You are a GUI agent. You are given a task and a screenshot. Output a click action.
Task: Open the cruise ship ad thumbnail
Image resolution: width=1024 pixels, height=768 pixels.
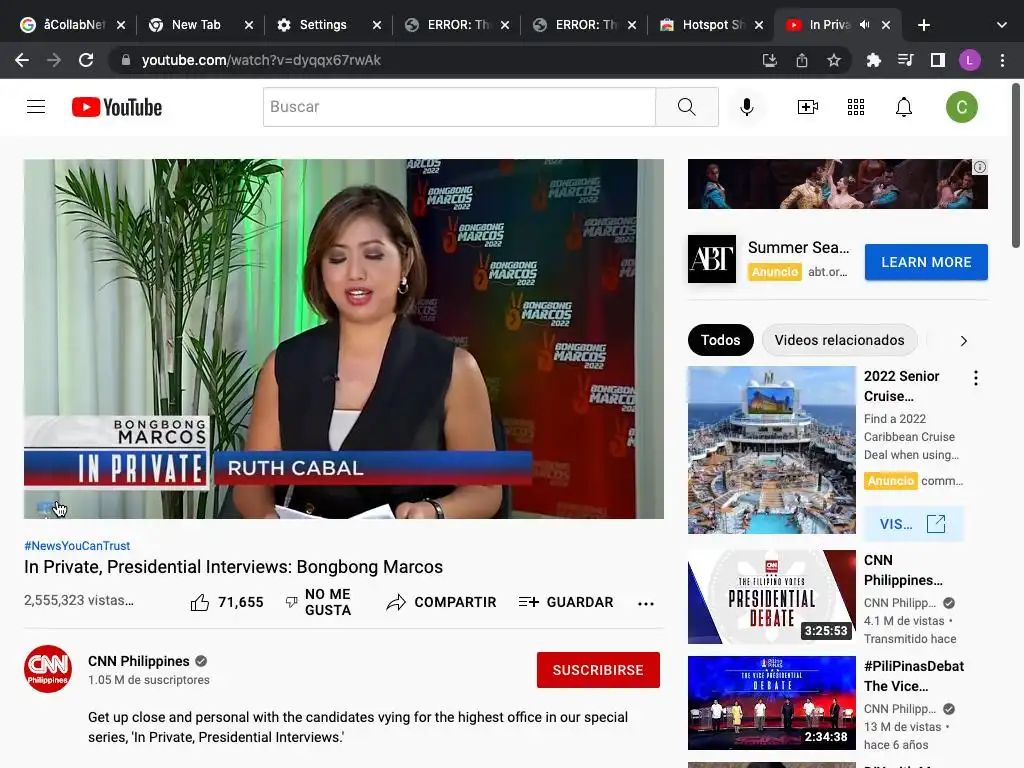[771, 450]
